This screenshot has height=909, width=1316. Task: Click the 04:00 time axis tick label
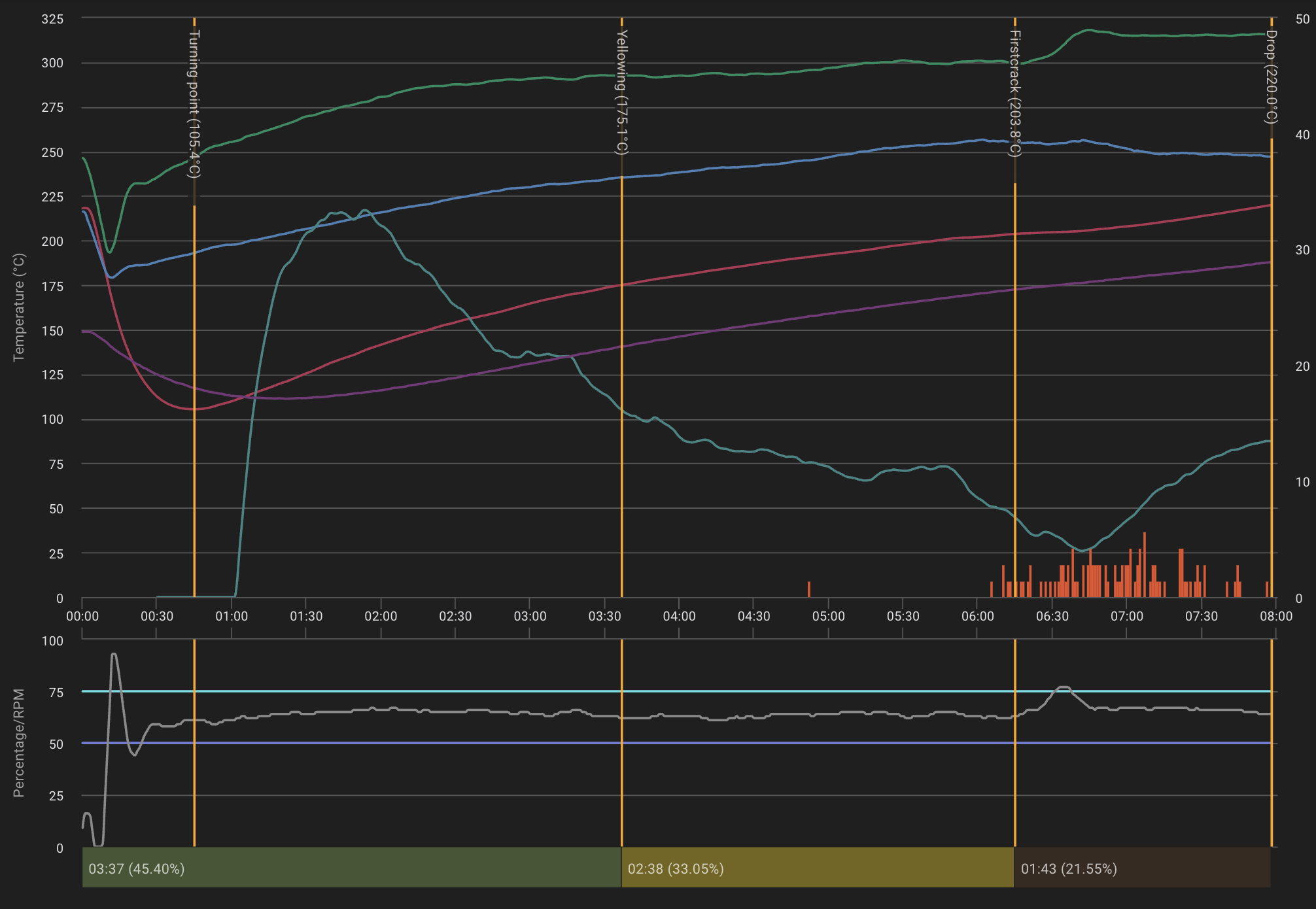tap(679, 616)
